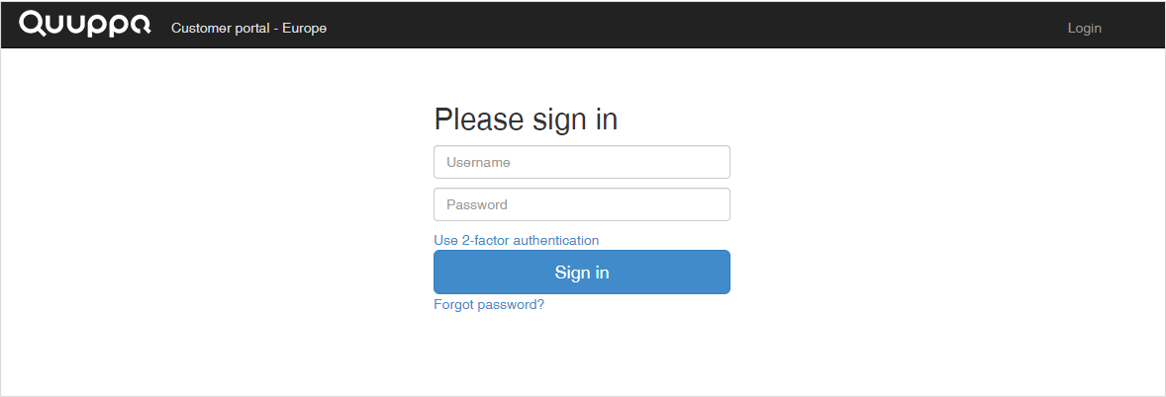Place the cursor in the Password box
The image size is (1166, 397).
[x=582, y=204]
